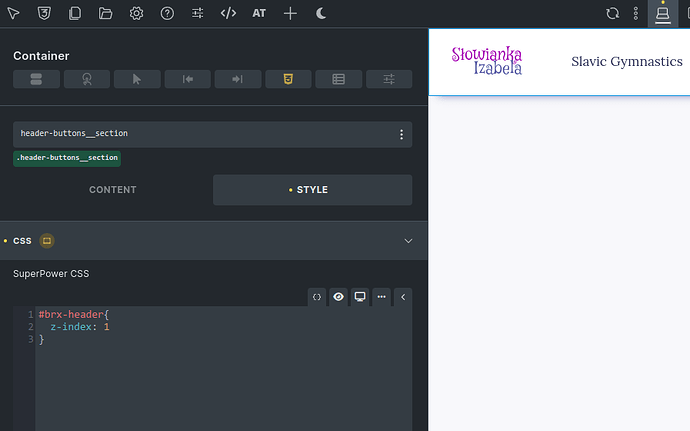The height and width of the screenshot is (431, 690).
Task: Switch to the CONTENT tab
Action: (113, 190)
